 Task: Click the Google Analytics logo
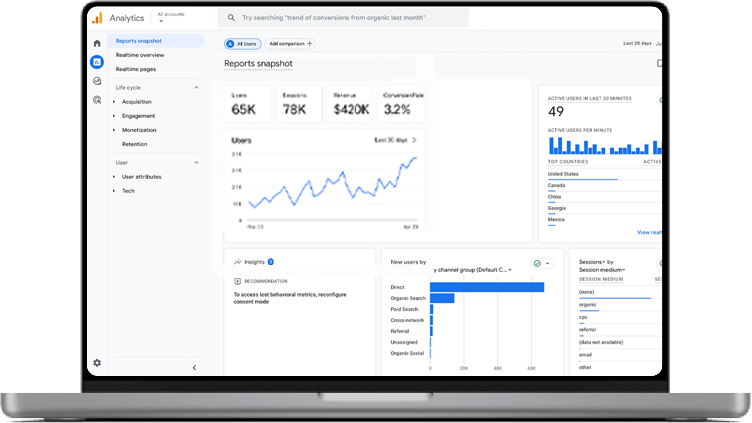[97, 18]
